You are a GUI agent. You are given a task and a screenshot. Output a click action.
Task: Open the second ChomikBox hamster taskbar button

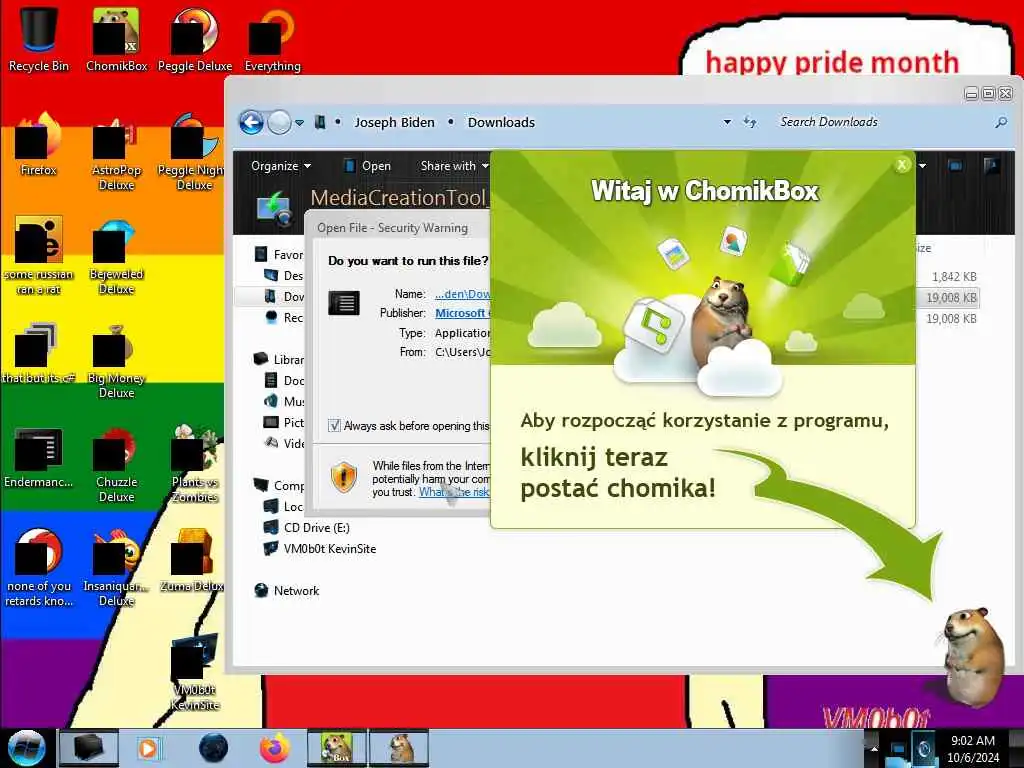400,748
